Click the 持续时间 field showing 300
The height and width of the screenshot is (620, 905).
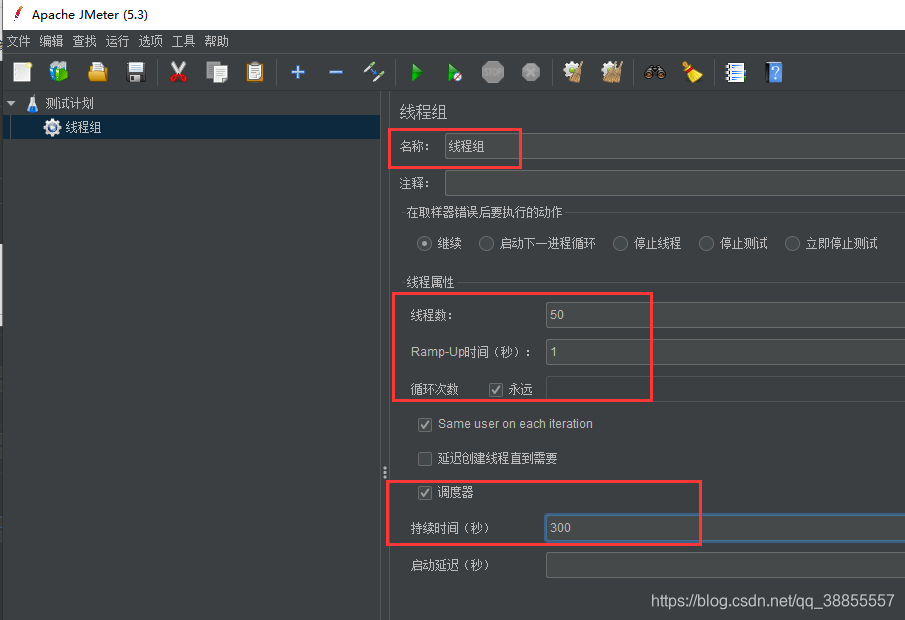coord(726,528)
